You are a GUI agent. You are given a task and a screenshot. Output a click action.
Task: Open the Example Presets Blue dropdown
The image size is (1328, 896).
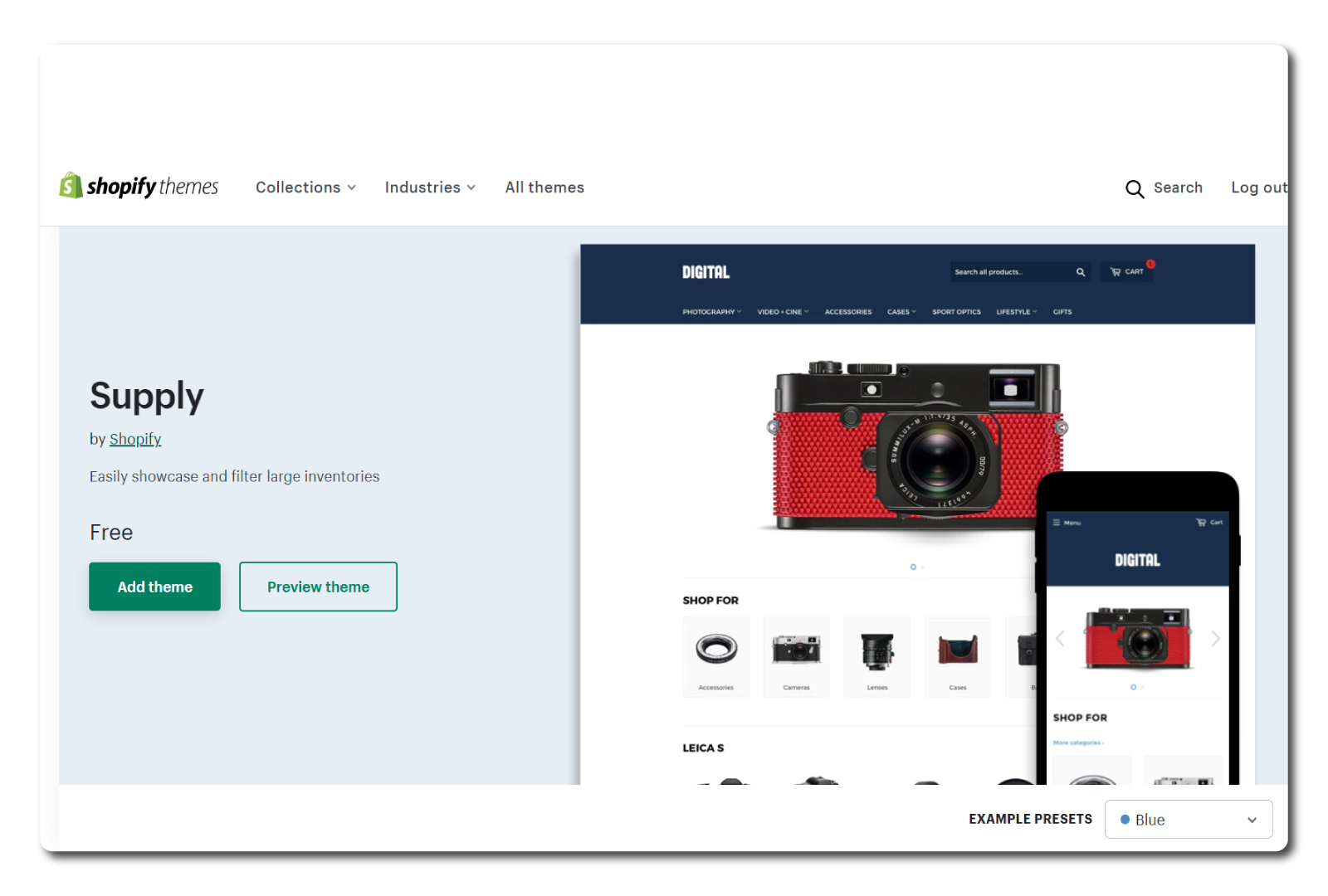1189,820
